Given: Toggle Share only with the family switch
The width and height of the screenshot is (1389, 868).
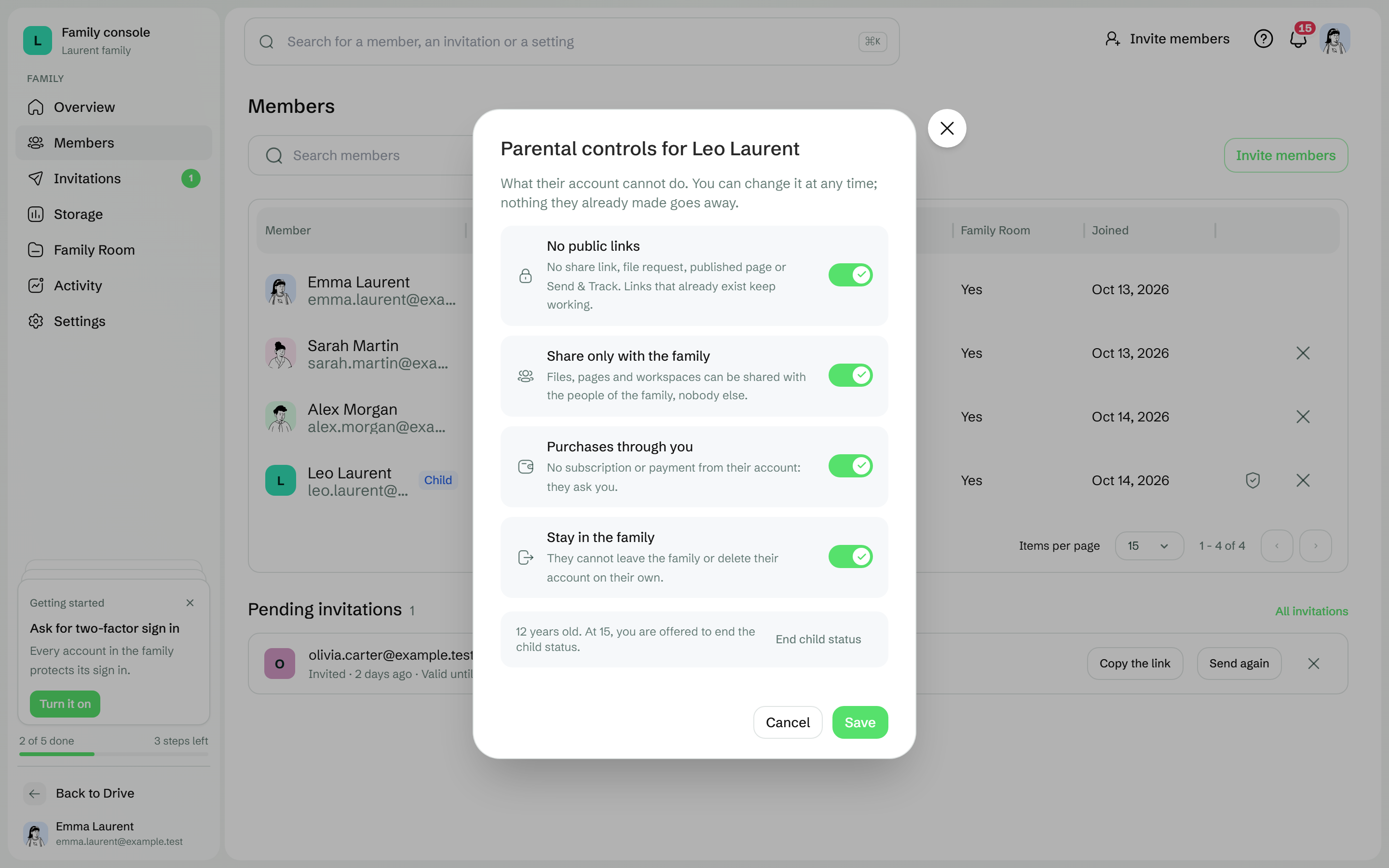Looking at the screenshot, I should tap(850, 376).
